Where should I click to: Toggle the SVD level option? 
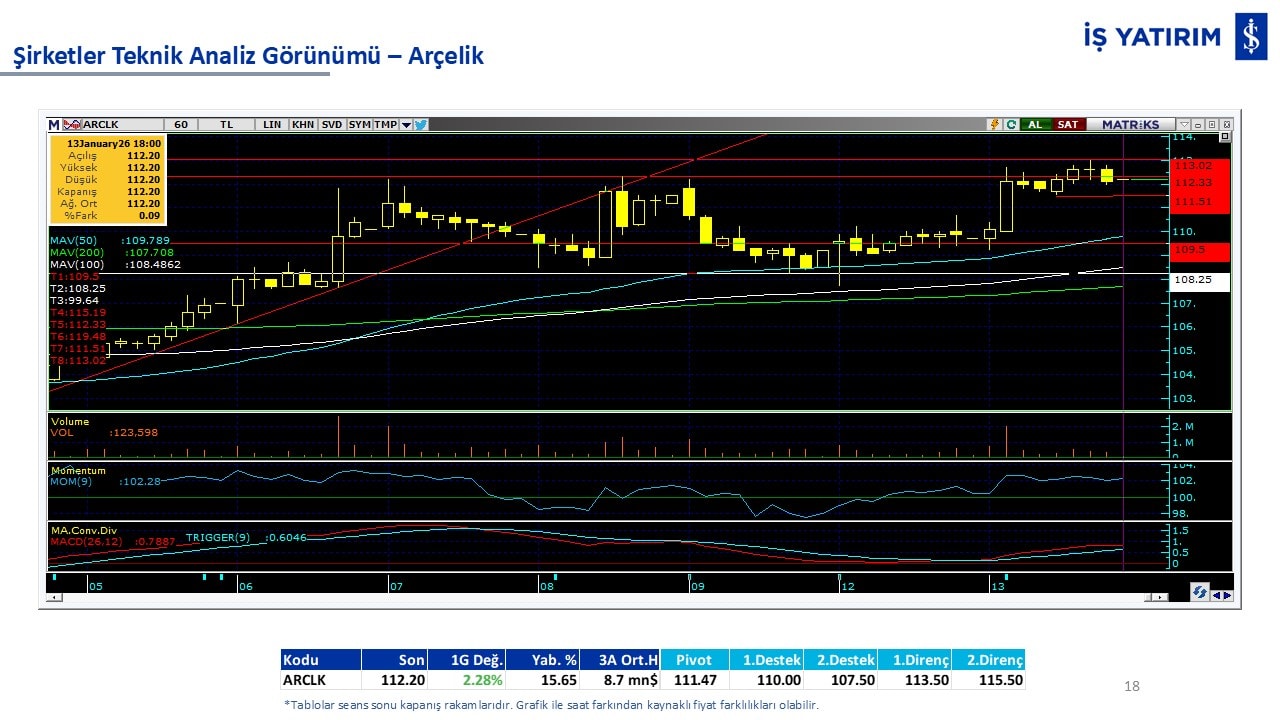tap(332, 125)
